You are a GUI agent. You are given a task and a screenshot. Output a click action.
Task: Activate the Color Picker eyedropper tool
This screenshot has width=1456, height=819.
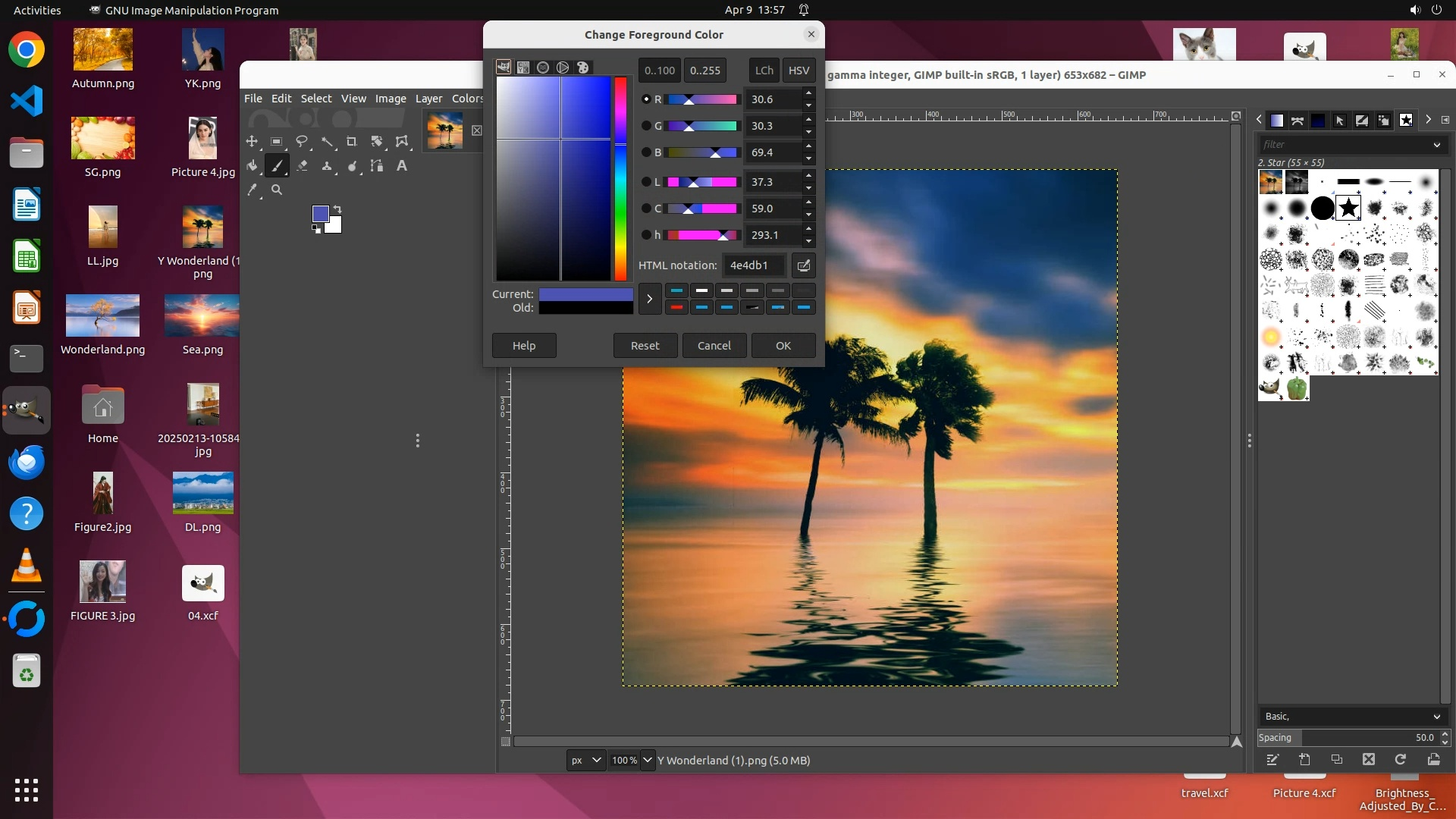click(x=252, y=190)
